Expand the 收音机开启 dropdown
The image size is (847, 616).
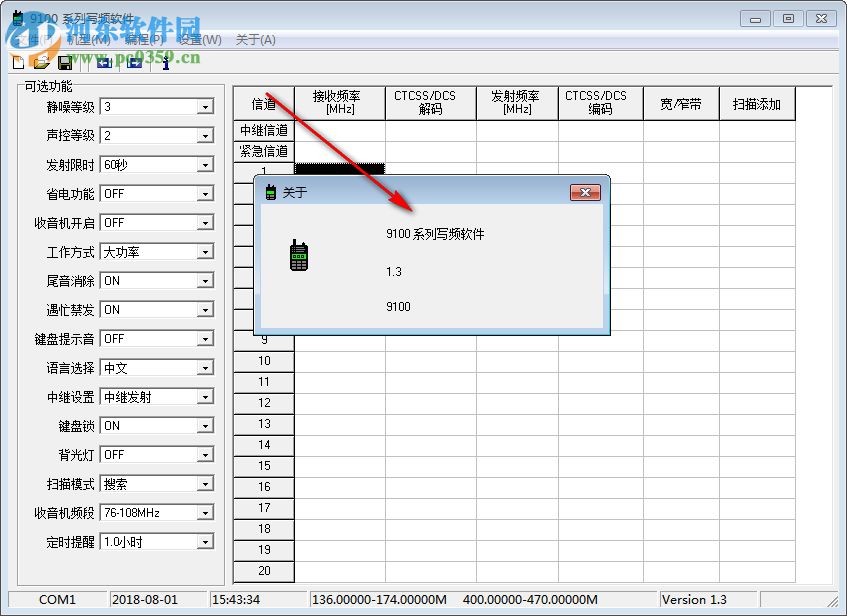[205, 223]
